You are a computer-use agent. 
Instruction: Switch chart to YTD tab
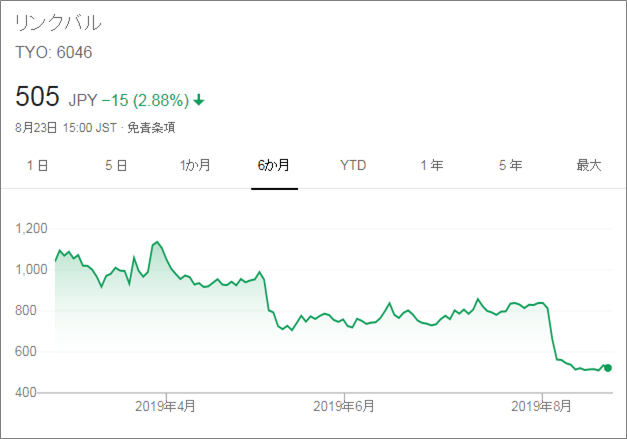click(353, 165)
